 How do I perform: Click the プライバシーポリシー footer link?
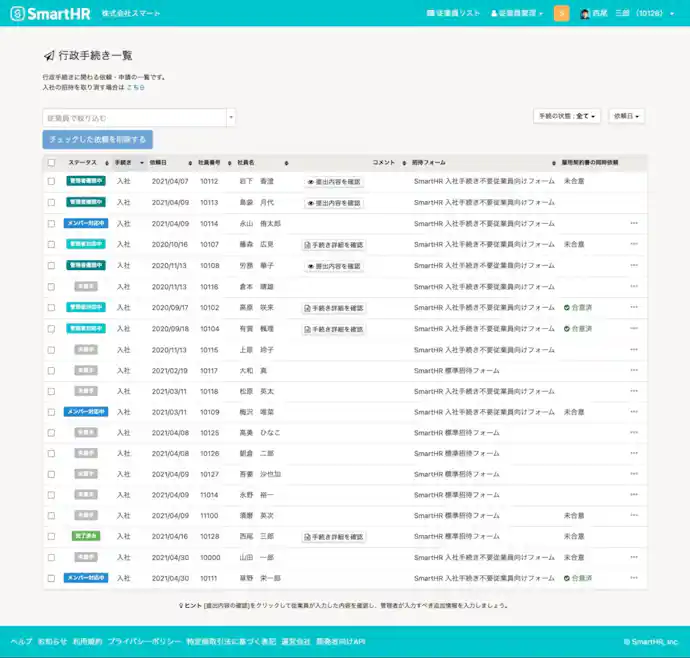[144, 641]
